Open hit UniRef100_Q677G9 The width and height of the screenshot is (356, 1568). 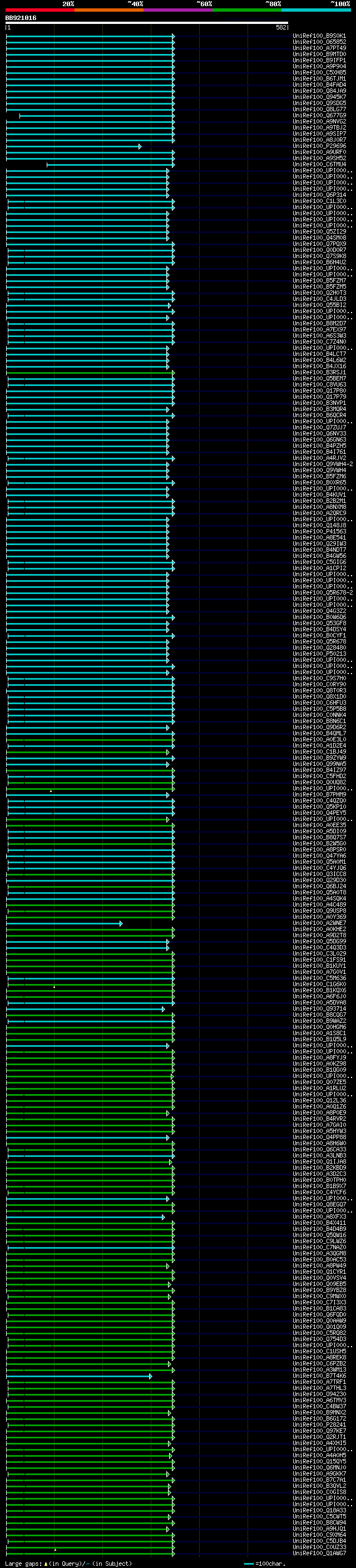click(319, 116)
